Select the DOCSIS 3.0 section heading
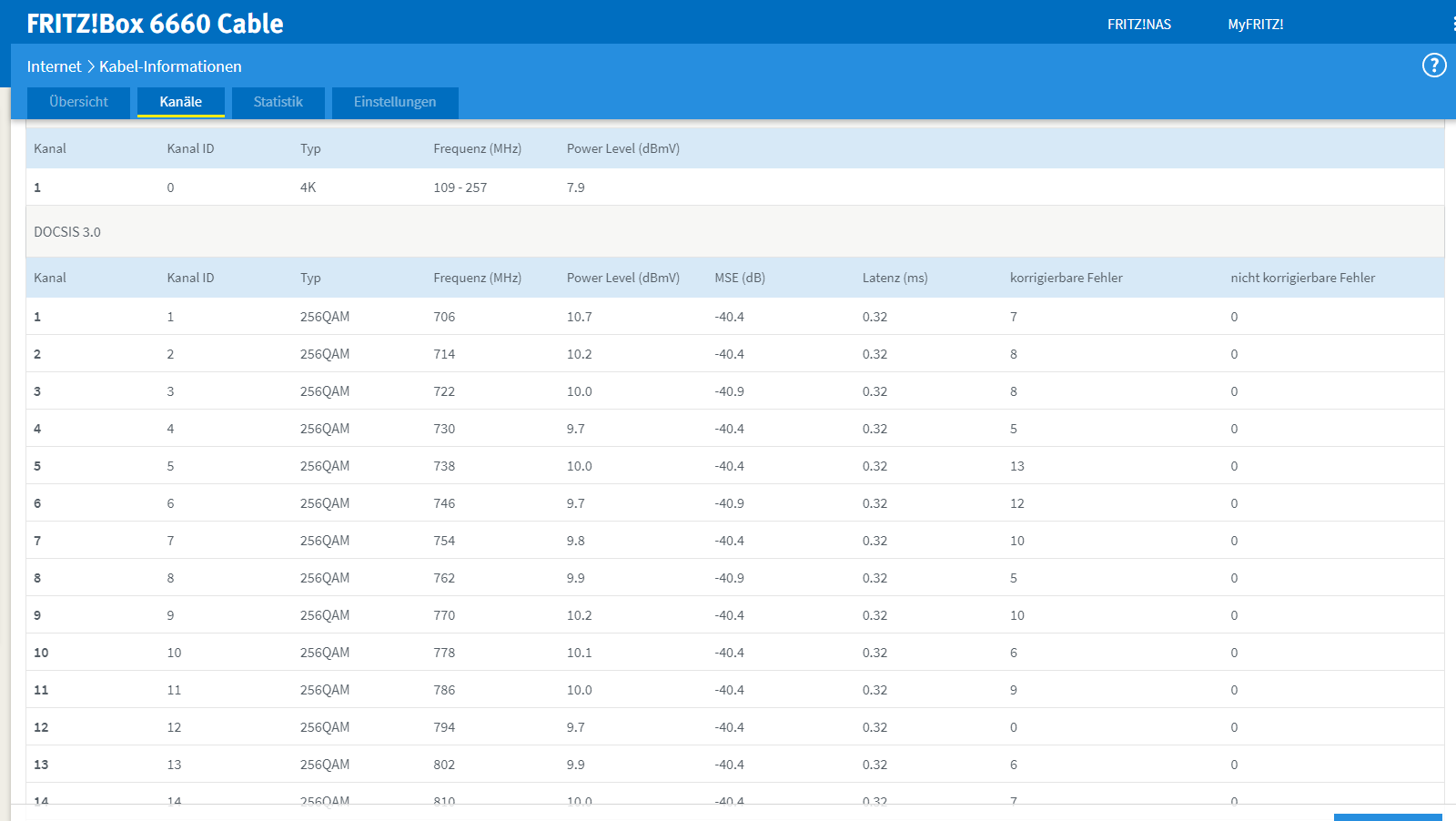Image resolution: width=1456 pixels, height=821 pixels. pos(67,232)
